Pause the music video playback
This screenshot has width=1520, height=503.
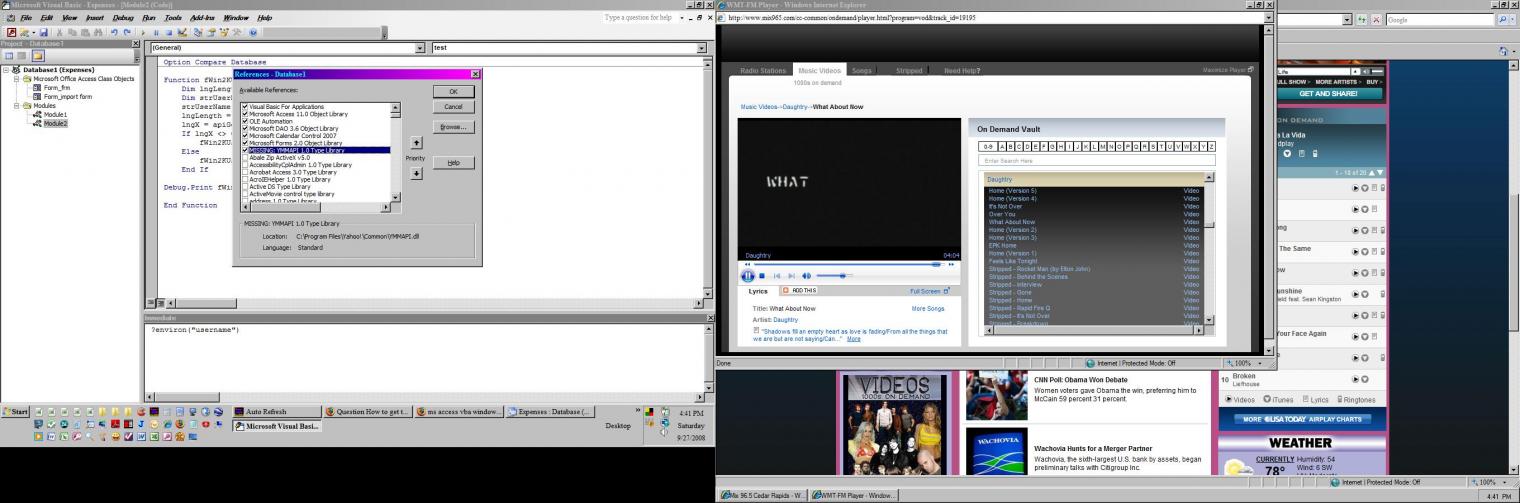(x=748, y=275)
